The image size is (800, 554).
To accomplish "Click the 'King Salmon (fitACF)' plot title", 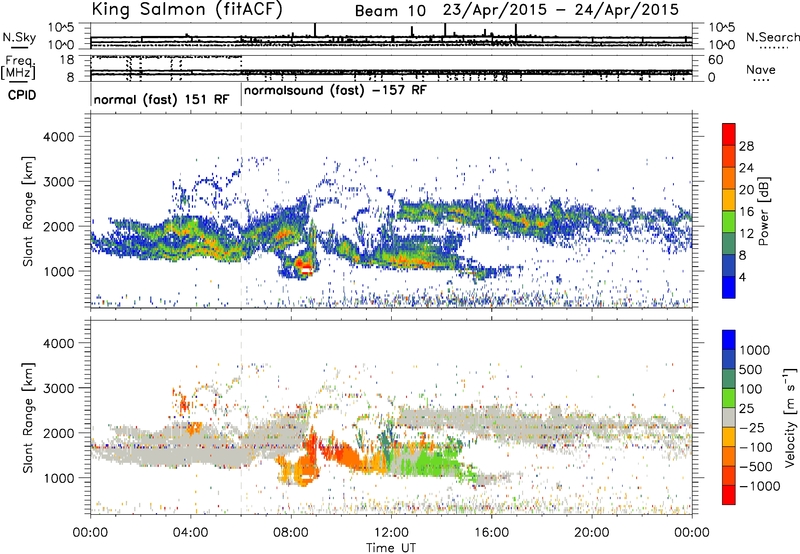I will point(187,10).
